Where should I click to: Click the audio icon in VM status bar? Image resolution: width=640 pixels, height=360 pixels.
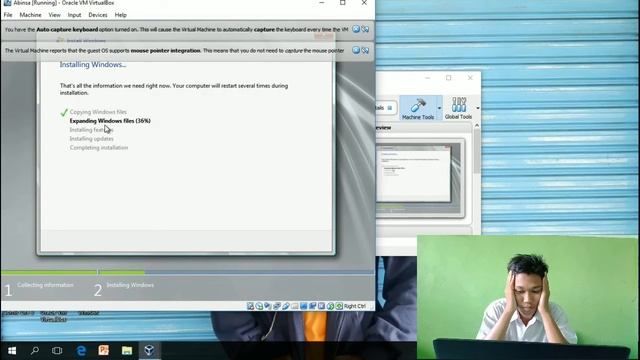[268, 306]
